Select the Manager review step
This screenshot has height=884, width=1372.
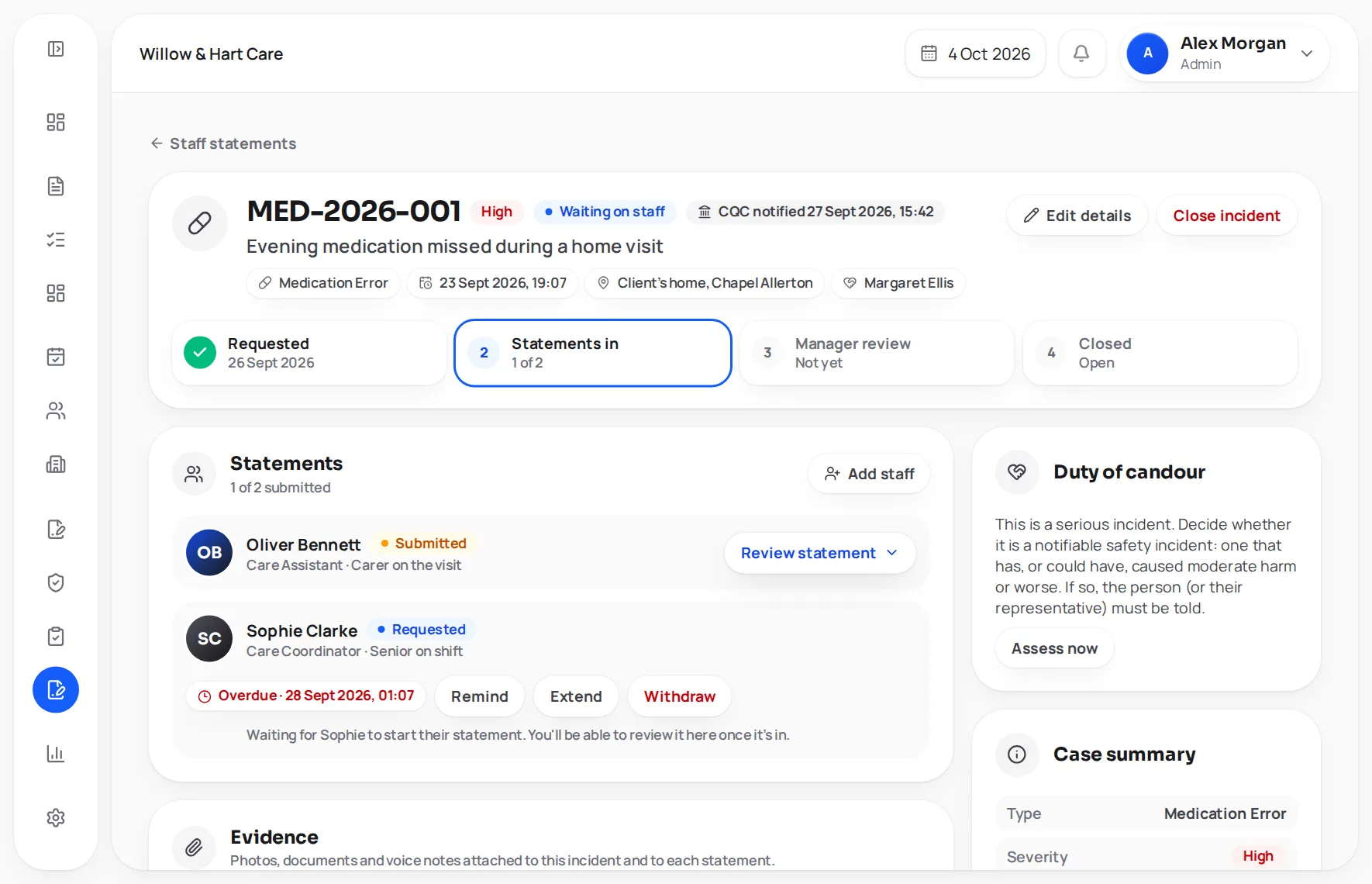tap(877, 353)
